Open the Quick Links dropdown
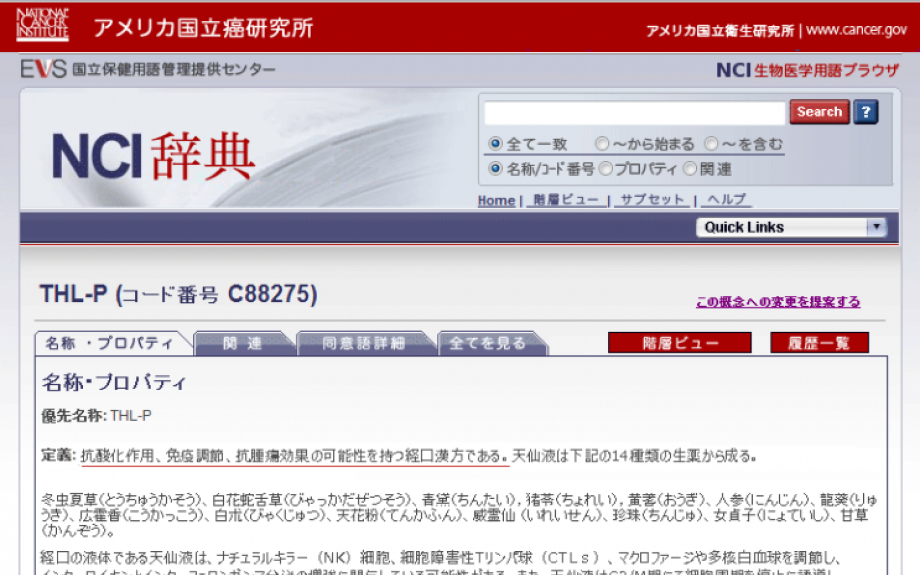The width and height of the screenshot is (920, 575). 791,227
